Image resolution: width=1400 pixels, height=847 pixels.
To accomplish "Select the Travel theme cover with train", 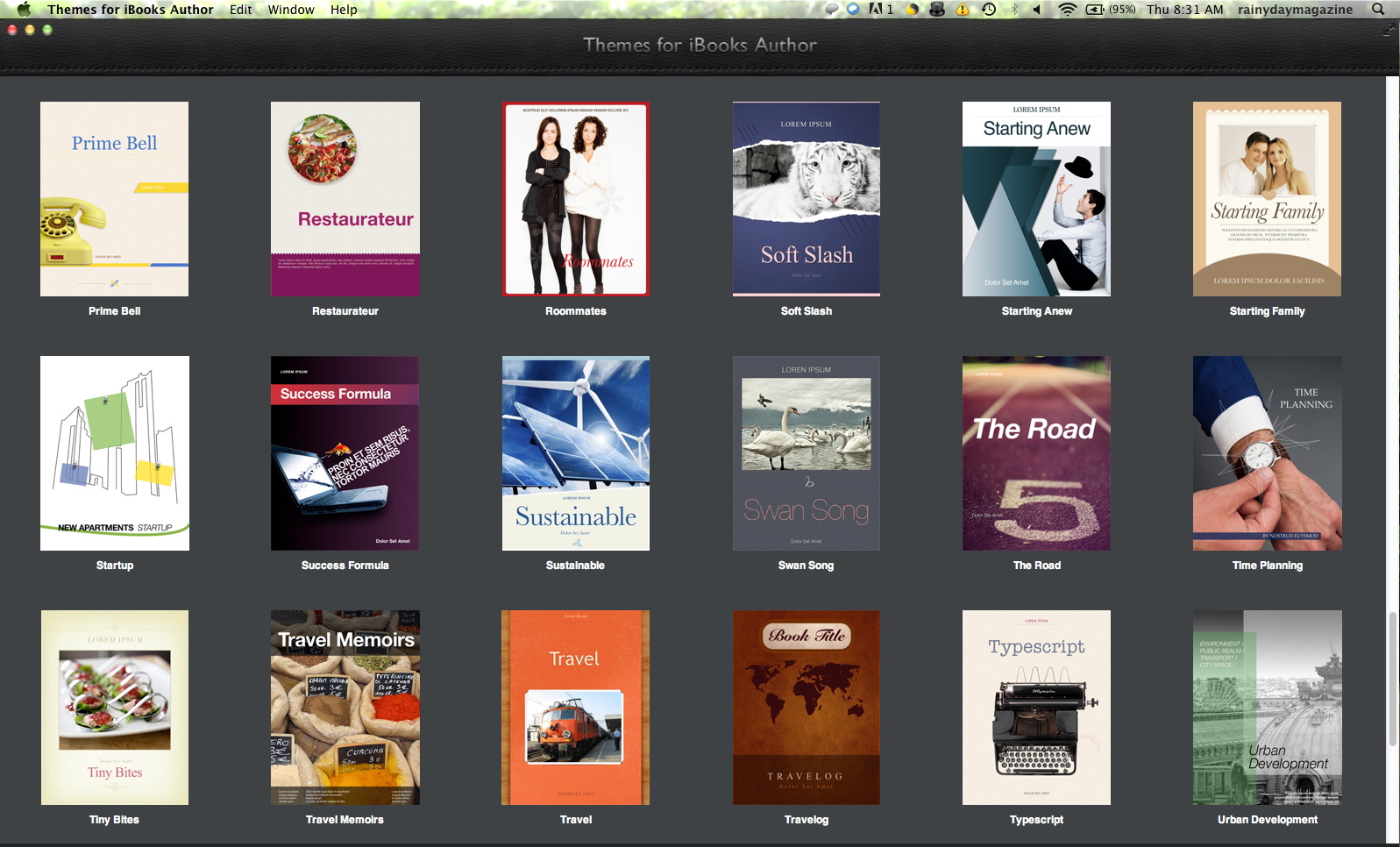I will 575,708.
